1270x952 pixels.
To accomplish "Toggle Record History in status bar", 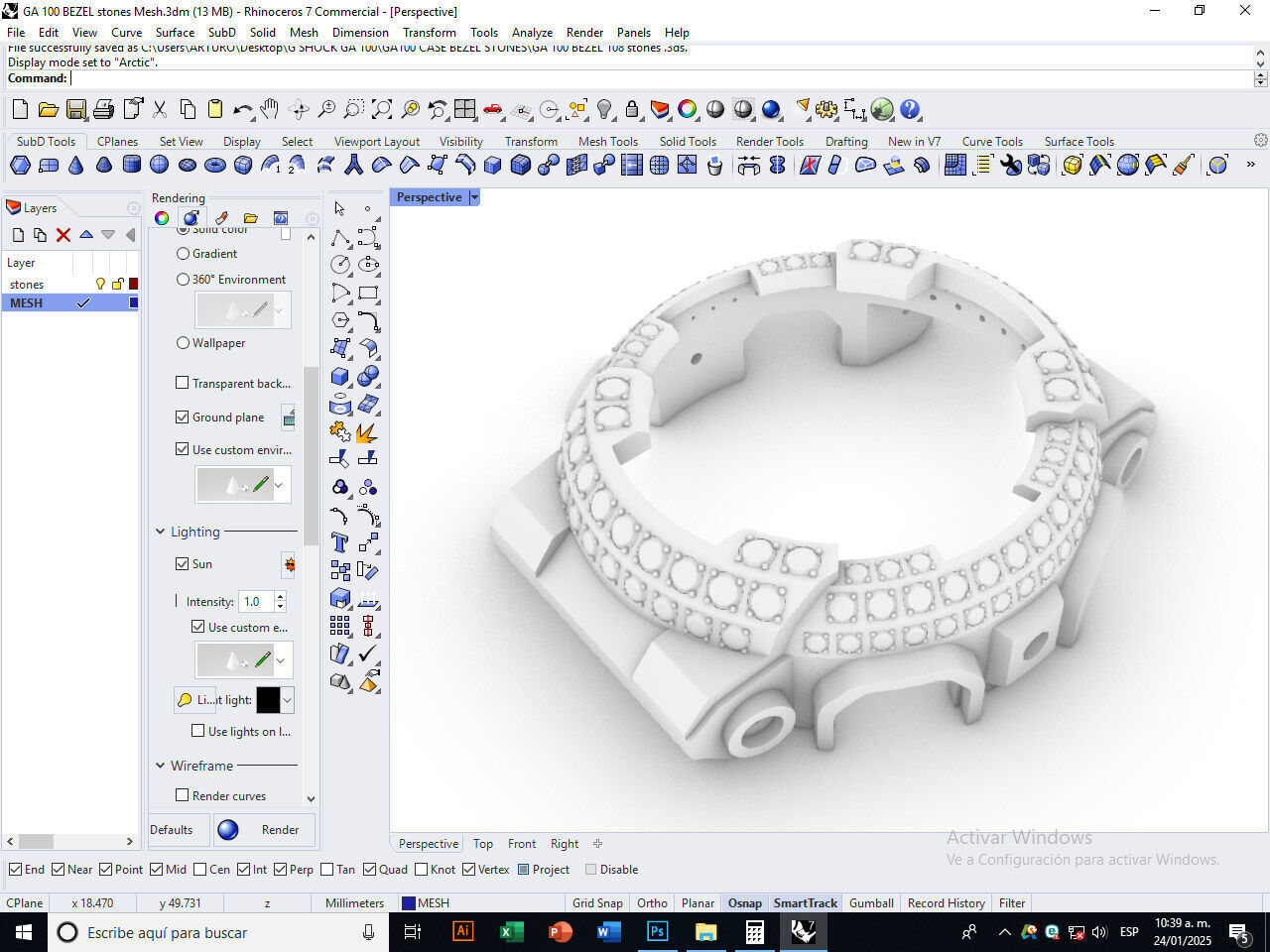I will tap(946, 902).
